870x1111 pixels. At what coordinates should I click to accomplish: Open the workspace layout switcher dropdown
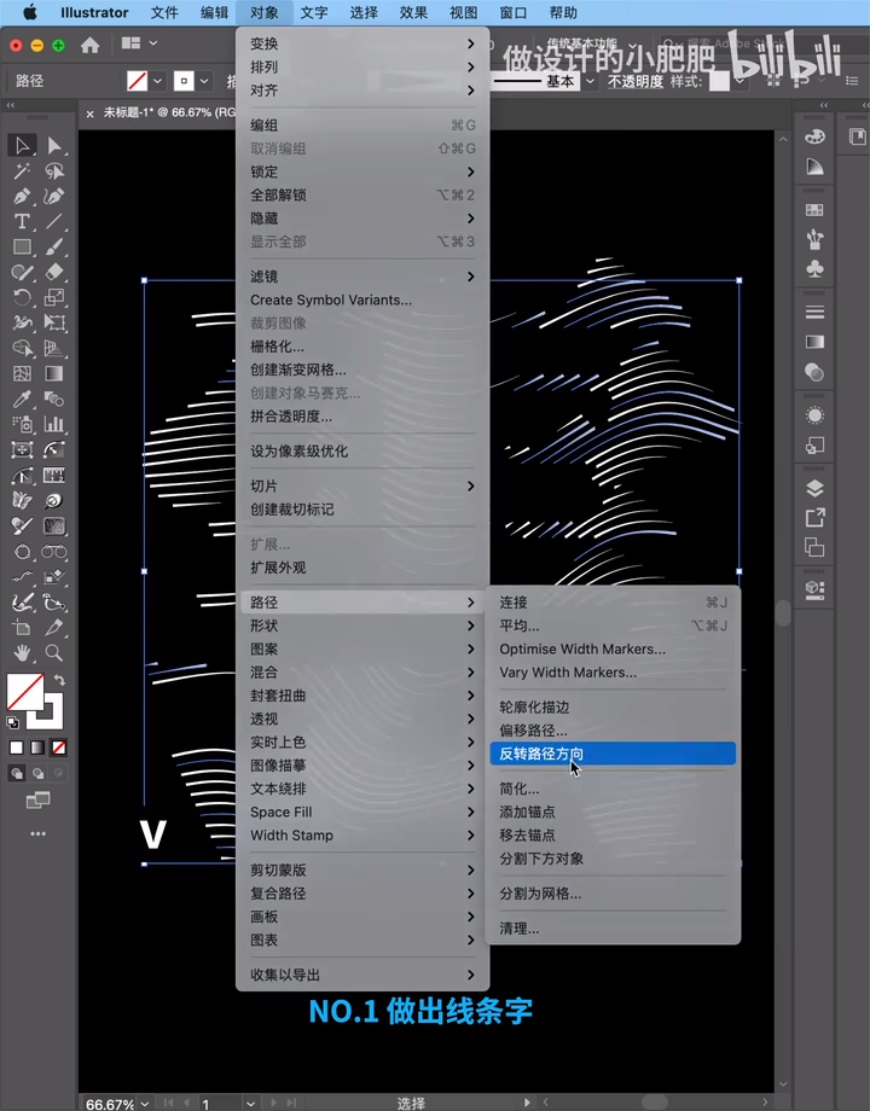tap(139, 44)
